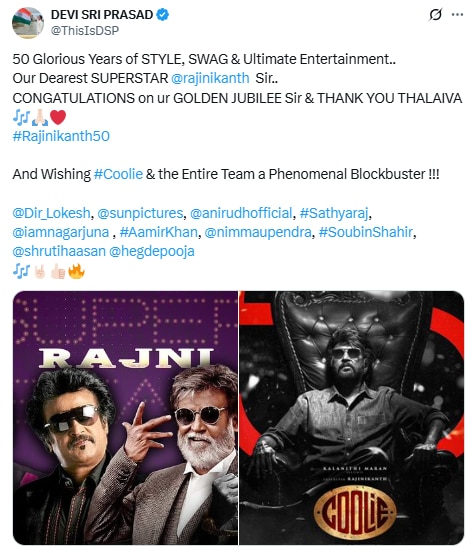
Task: Click the #Sathyaraj hashtag
Action: coord(334,213)
